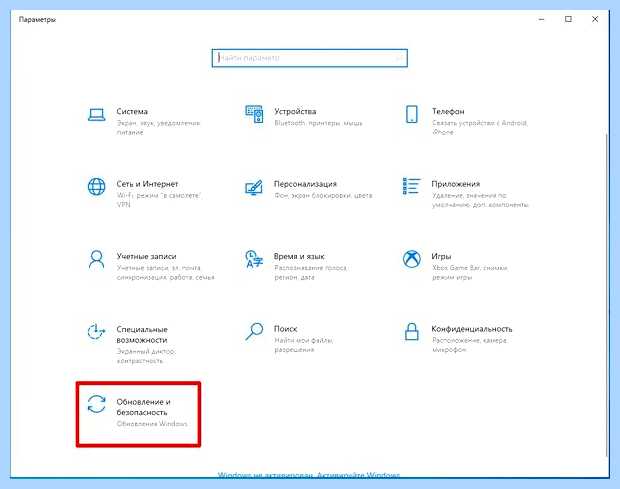Open the Обновление и безопасность arrows icon
The image size is (620, 489).
(x=96, y=404)
